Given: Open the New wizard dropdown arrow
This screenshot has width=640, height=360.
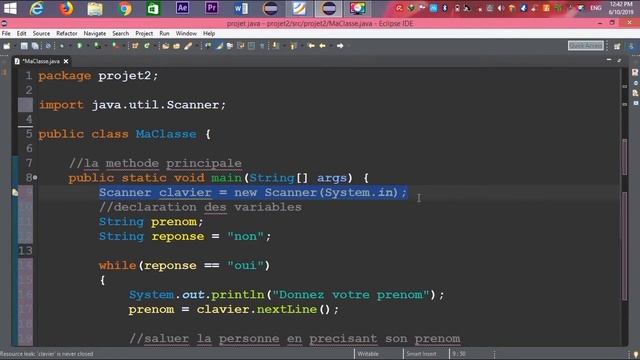Looking at the screenshot, I should point(15,46).
